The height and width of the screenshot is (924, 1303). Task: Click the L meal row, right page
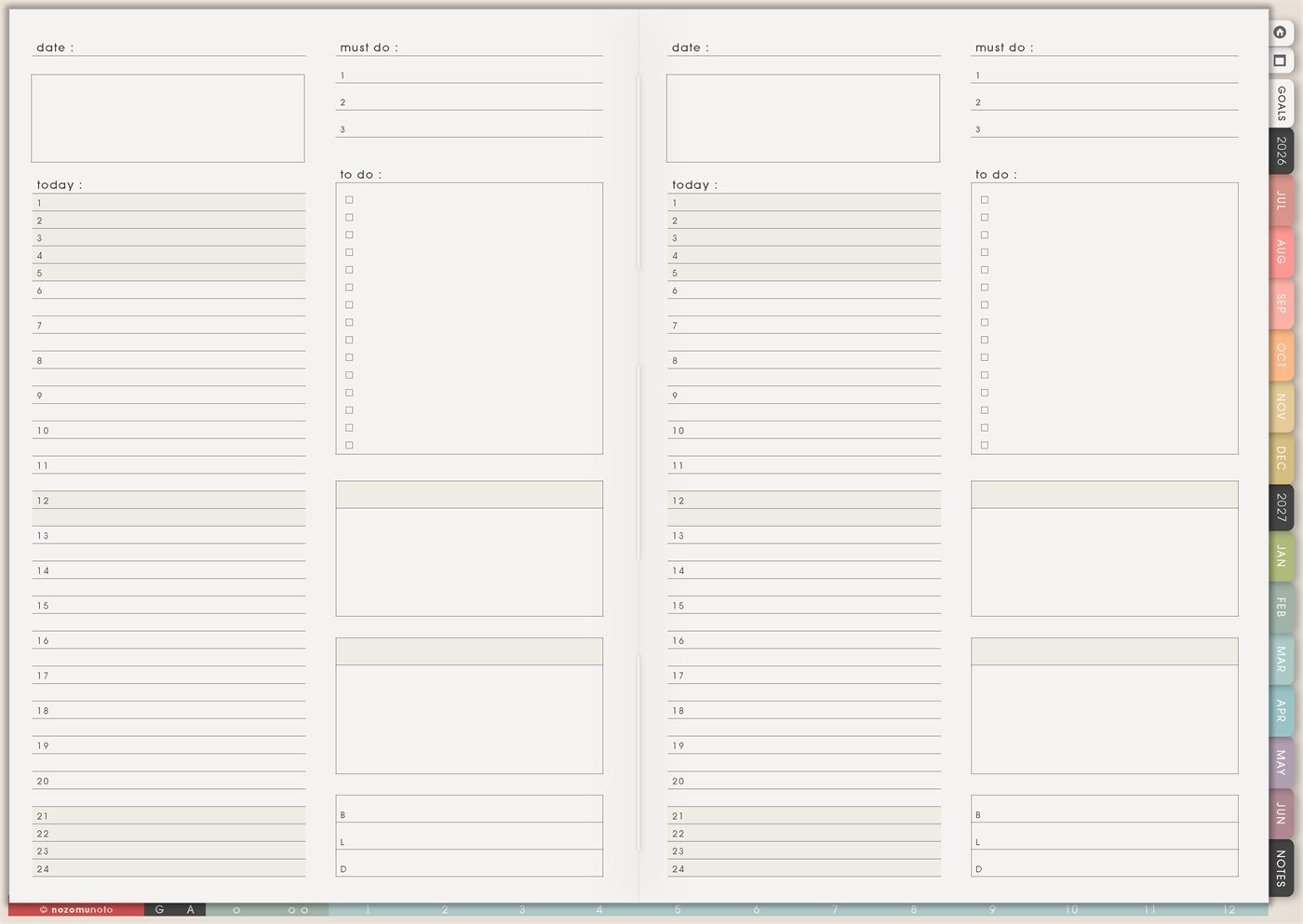pyautogui.click(x=1105, y=836)
